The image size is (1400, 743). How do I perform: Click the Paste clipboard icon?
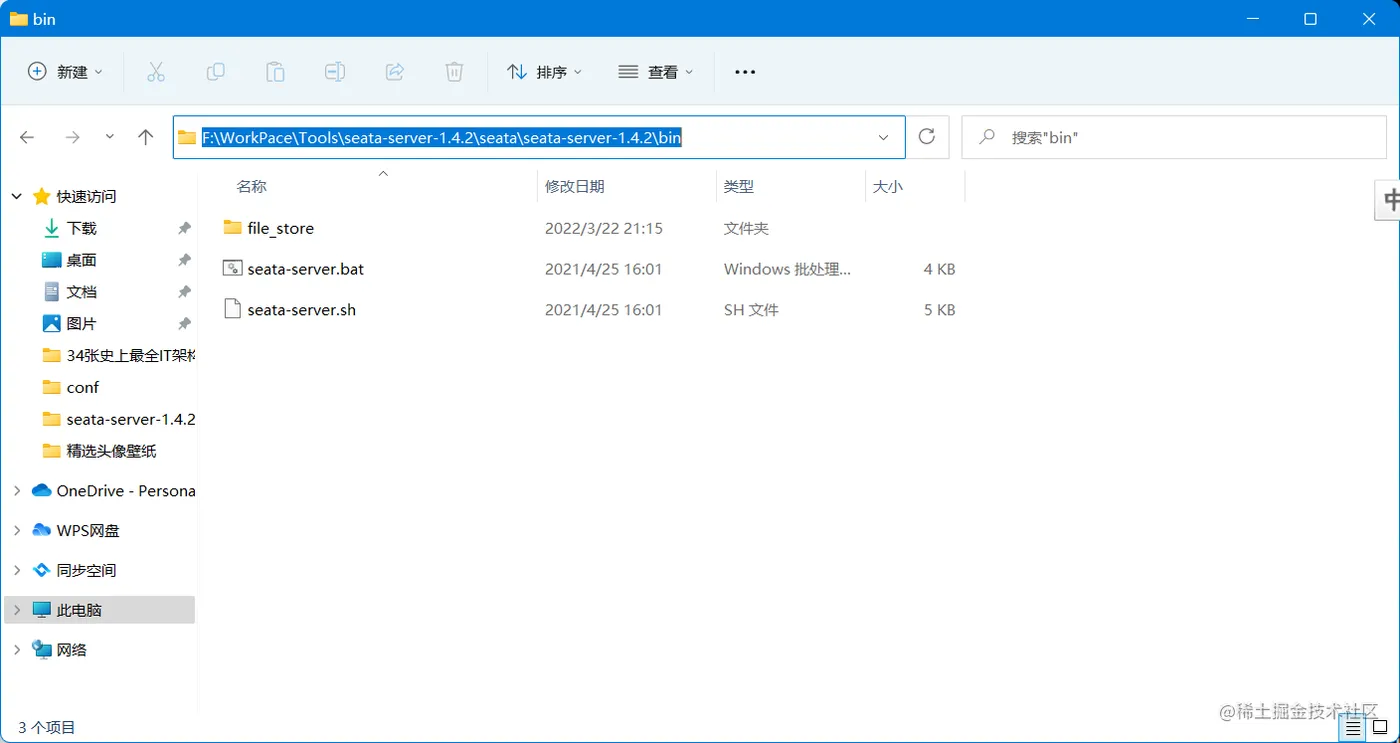pyautogui.click(x=275, y=72)
